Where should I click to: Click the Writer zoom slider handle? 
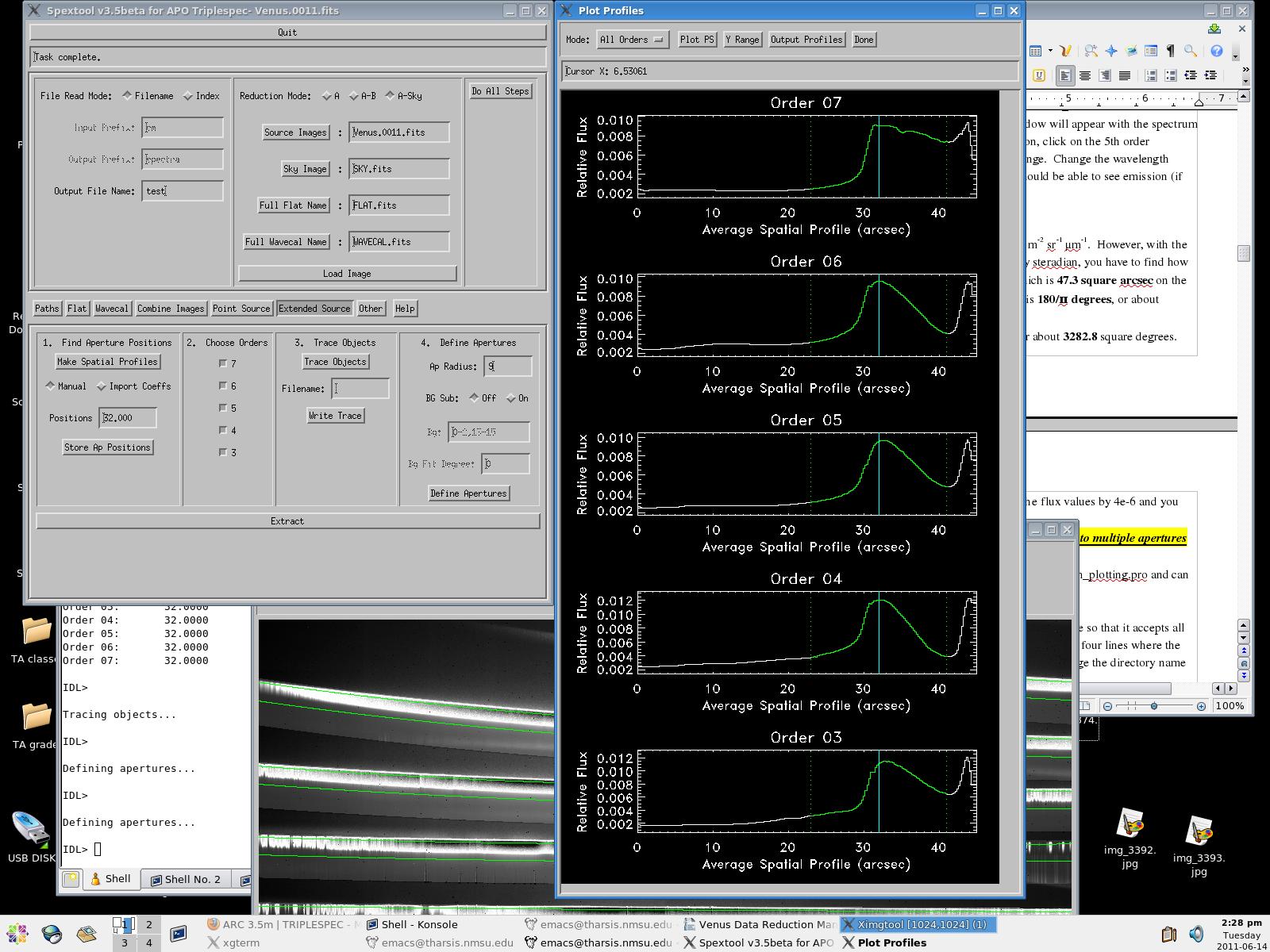pyautogui.click(x=1154, y=706)
